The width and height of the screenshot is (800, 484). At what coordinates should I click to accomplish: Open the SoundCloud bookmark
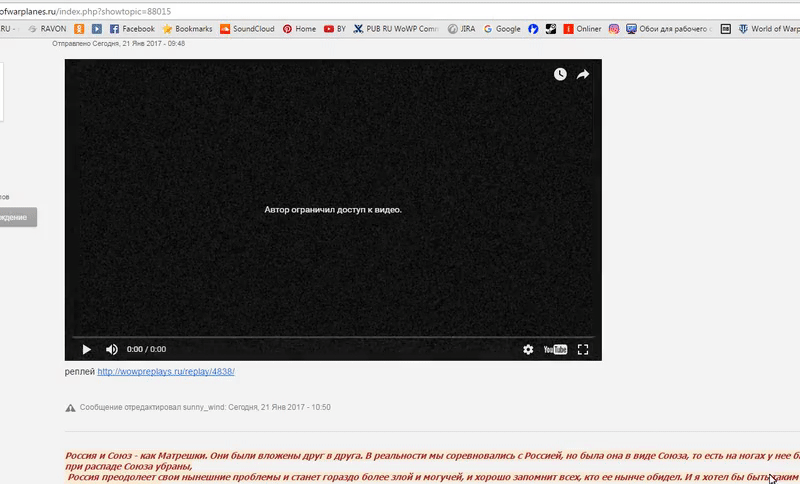tap(247, 29)
